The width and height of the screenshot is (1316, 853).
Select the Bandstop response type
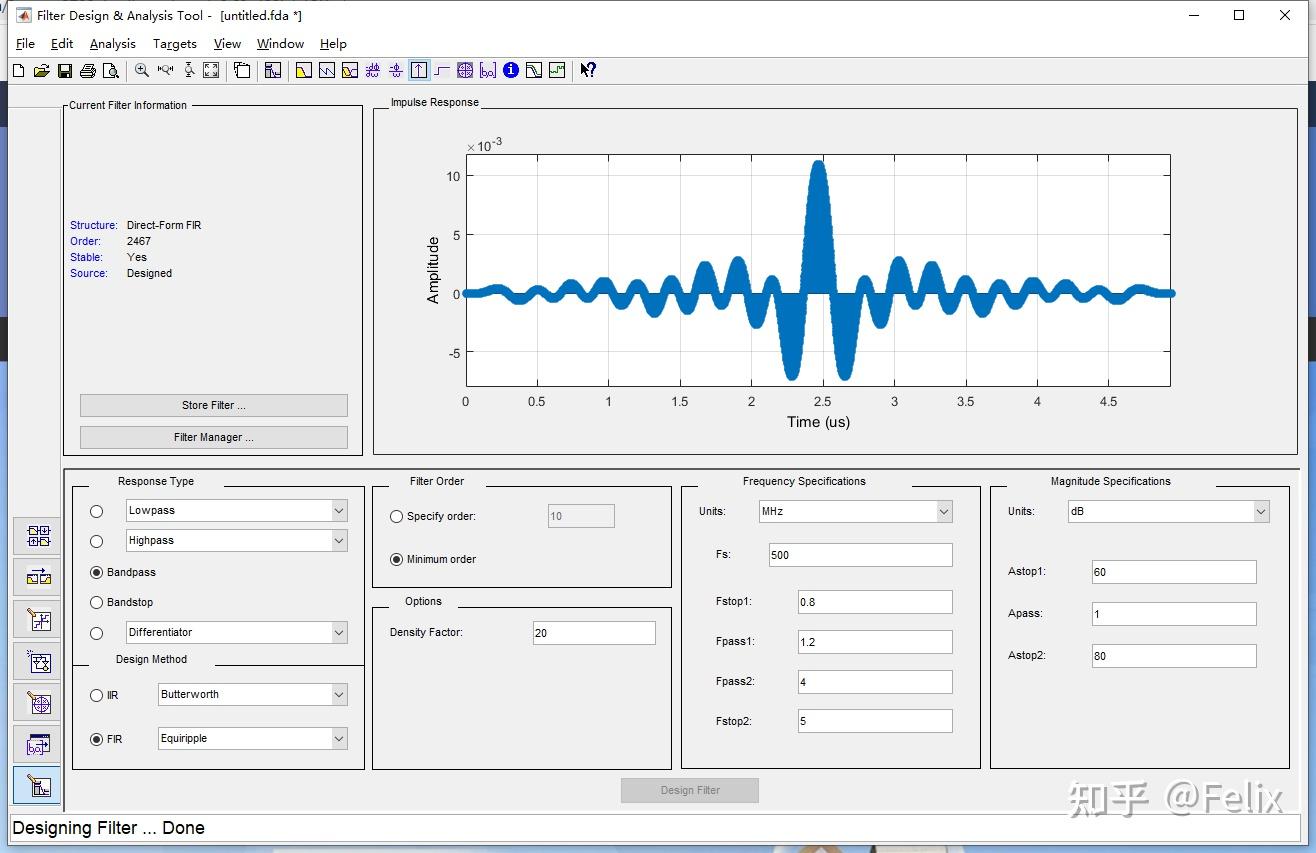click(x=96, y=602)
